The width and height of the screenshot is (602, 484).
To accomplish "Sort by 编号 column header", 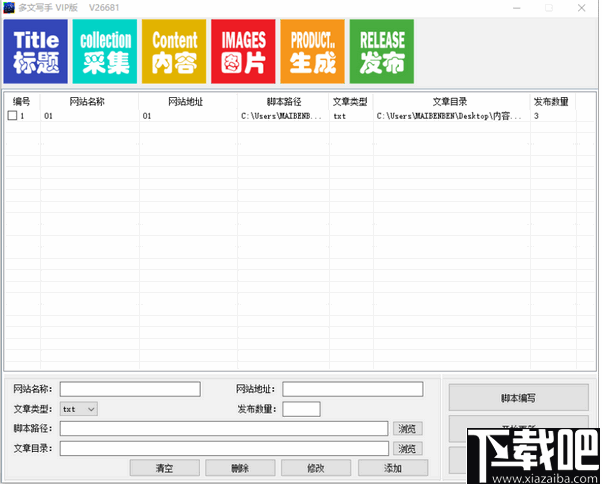I will coord(22,102).
